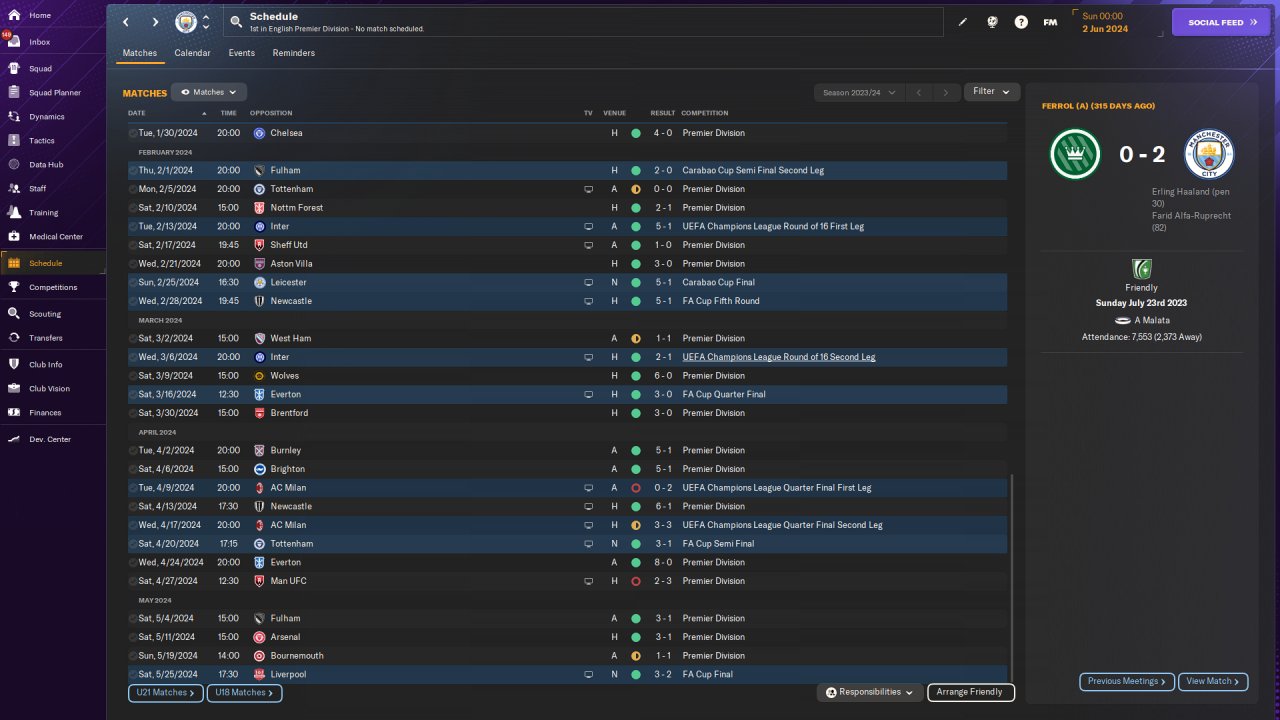Click the pencil edit icon in top bar
This screenshot has width=1280, height=720.
tap(963, 22)
